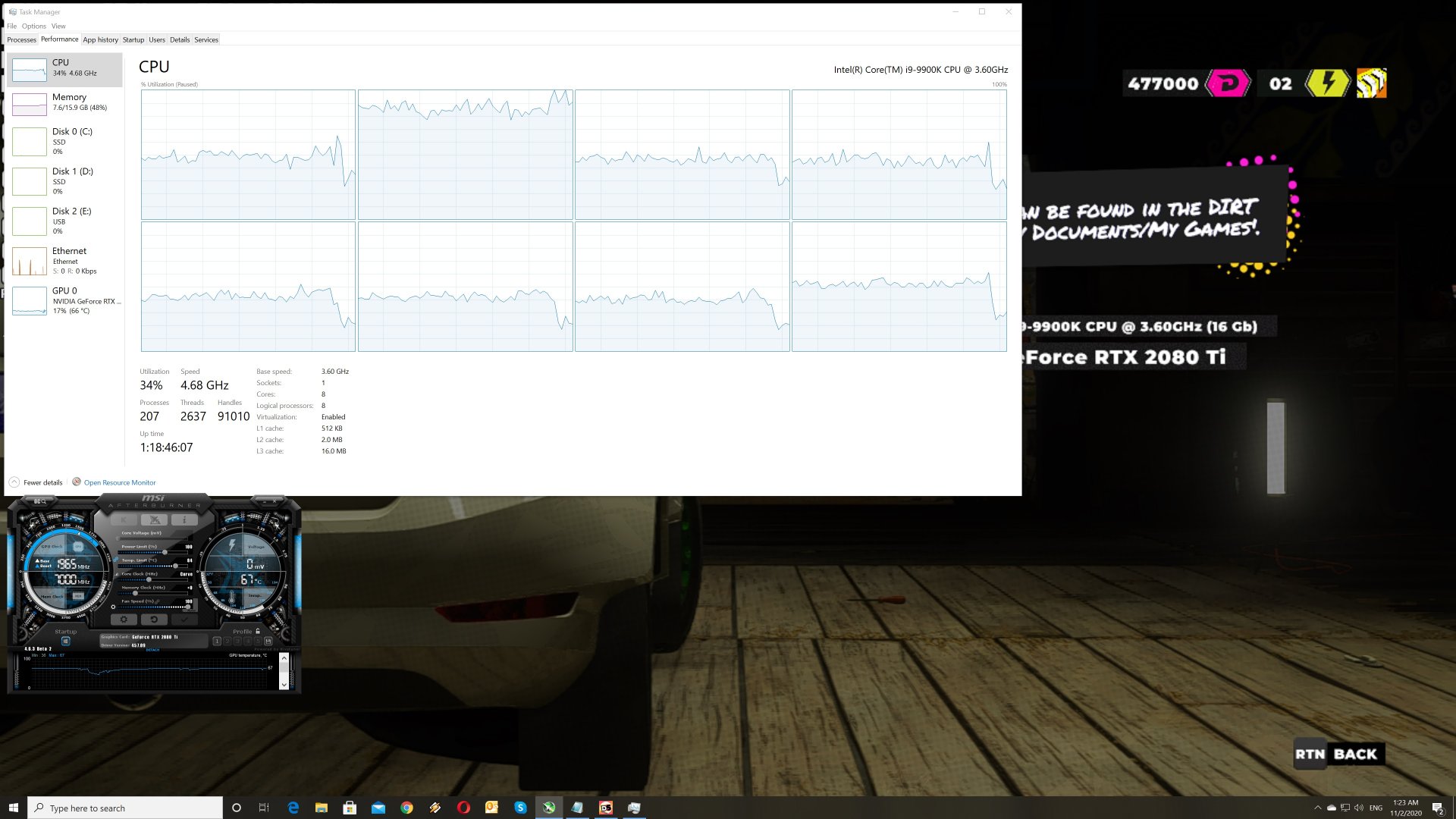This screenshot has height=819, width=1456.
Task: Click the Open Resource Monitor link
Action: [x=120, y=482]
